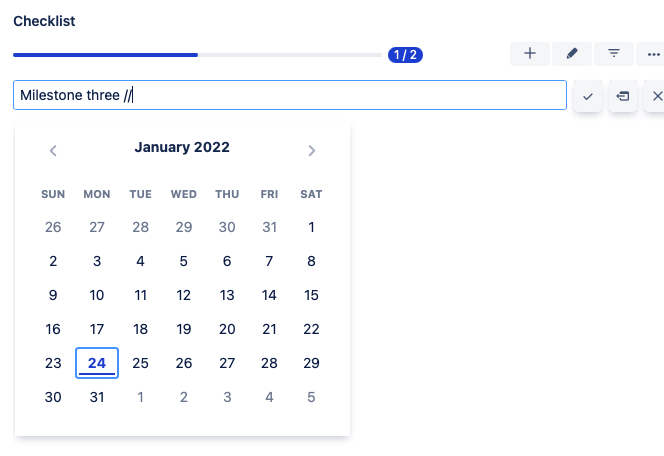Viewport: 664px width, 456px height.
Task: Click the save-and-add-another icon
Action: click(x=623, y=96)
